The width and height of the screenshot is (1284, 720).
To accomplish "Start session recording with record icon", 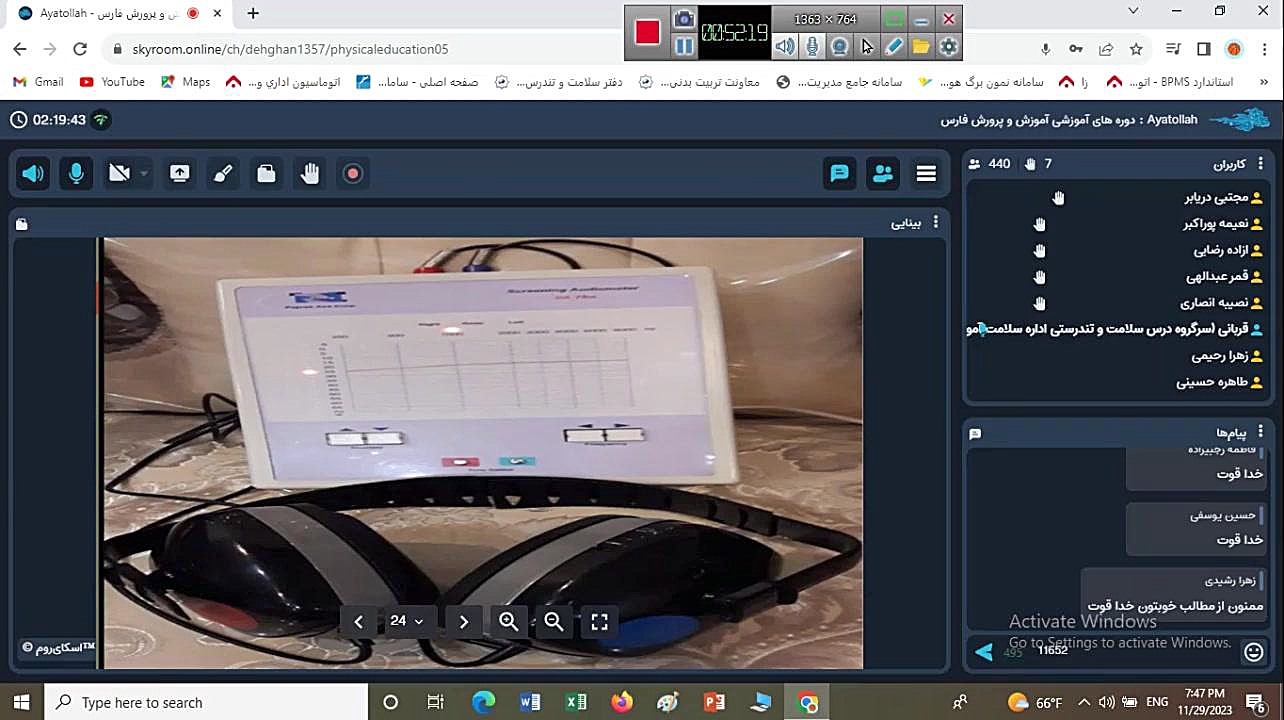I will point(353,173).
